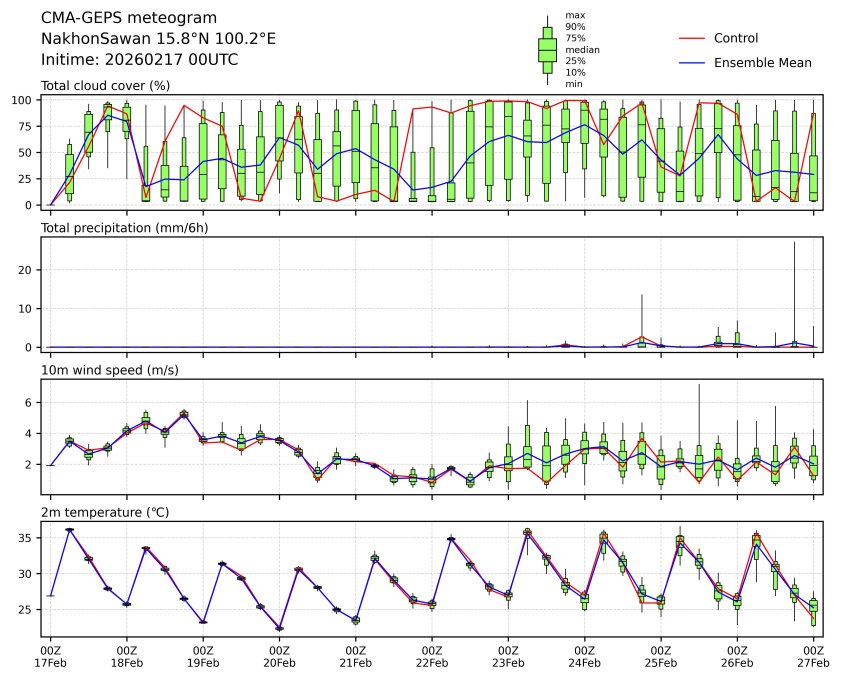This screenshot has width=841, height=680.
Task: Click the NakhonSawan location text
Action: pos(158,39)
